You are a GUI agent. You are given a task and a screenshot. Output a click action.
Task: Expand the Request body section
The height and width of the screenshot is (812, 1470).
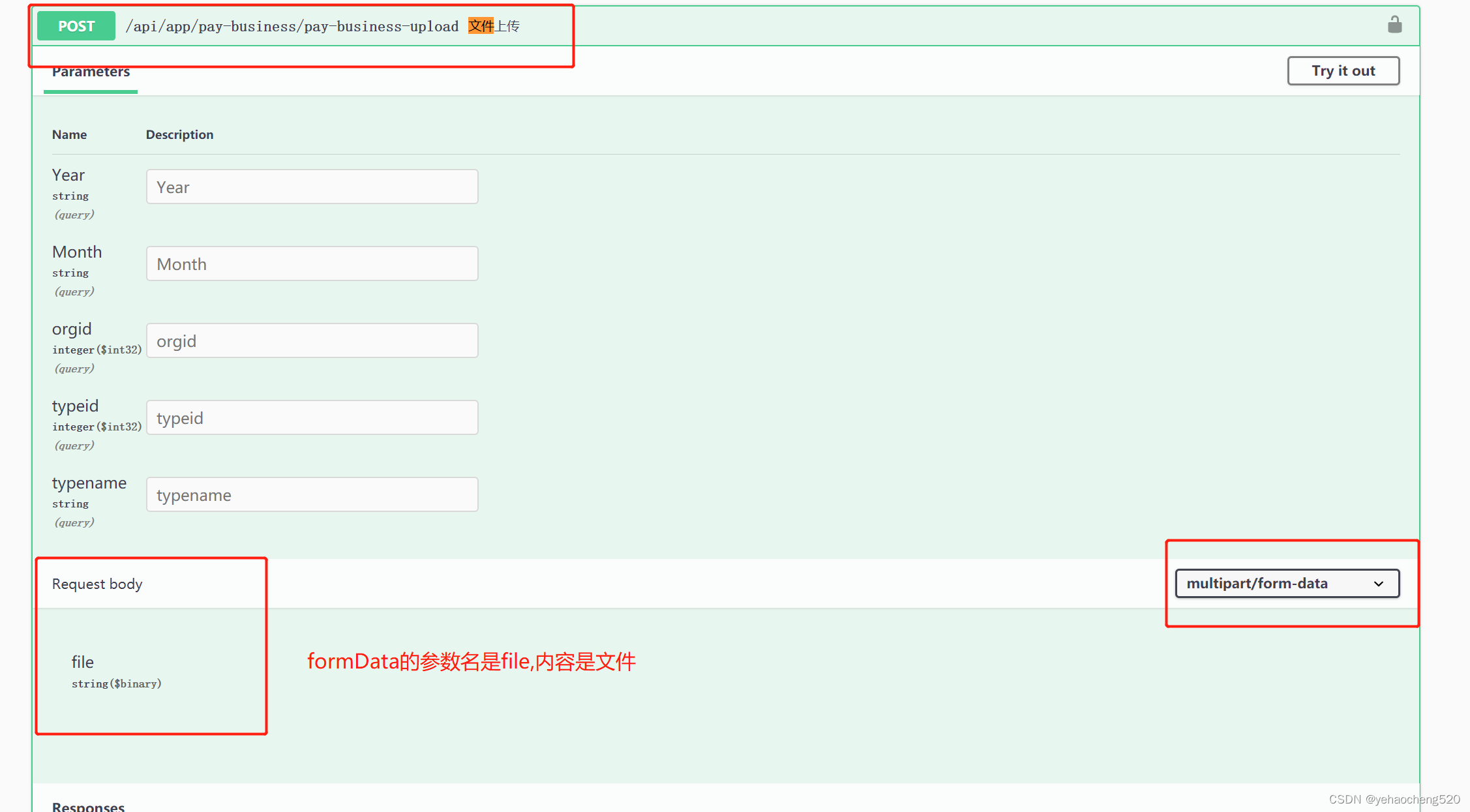97,583
